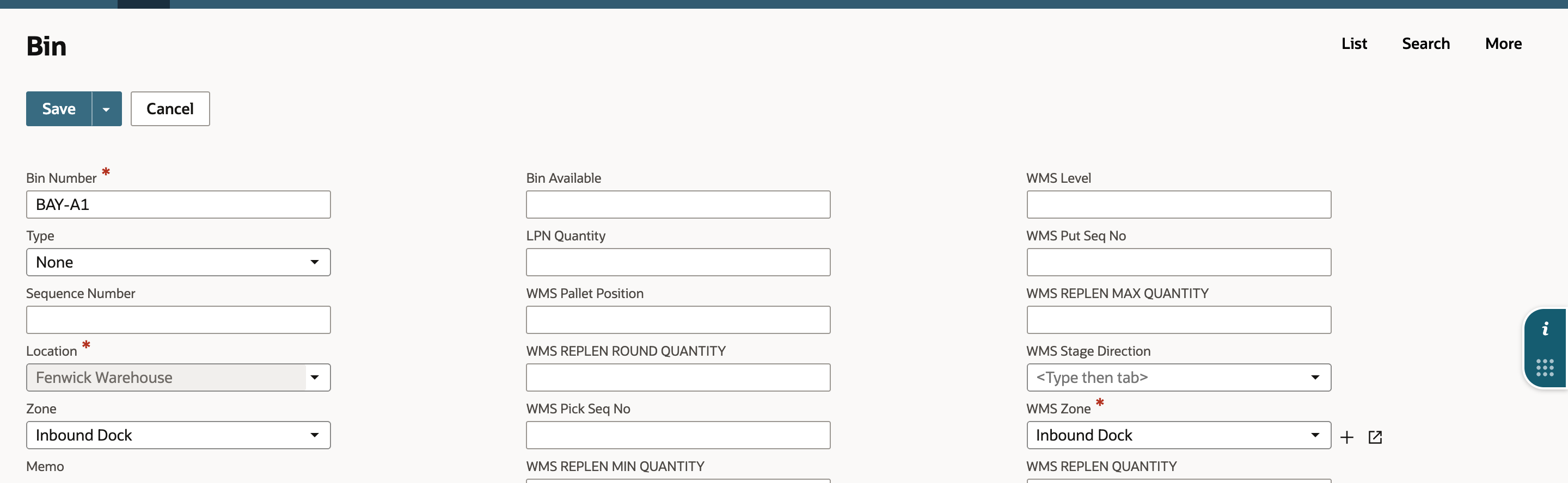Click the WMS Pallet Position field
Screen dimensions: 1568x483
tap(678, 320)
